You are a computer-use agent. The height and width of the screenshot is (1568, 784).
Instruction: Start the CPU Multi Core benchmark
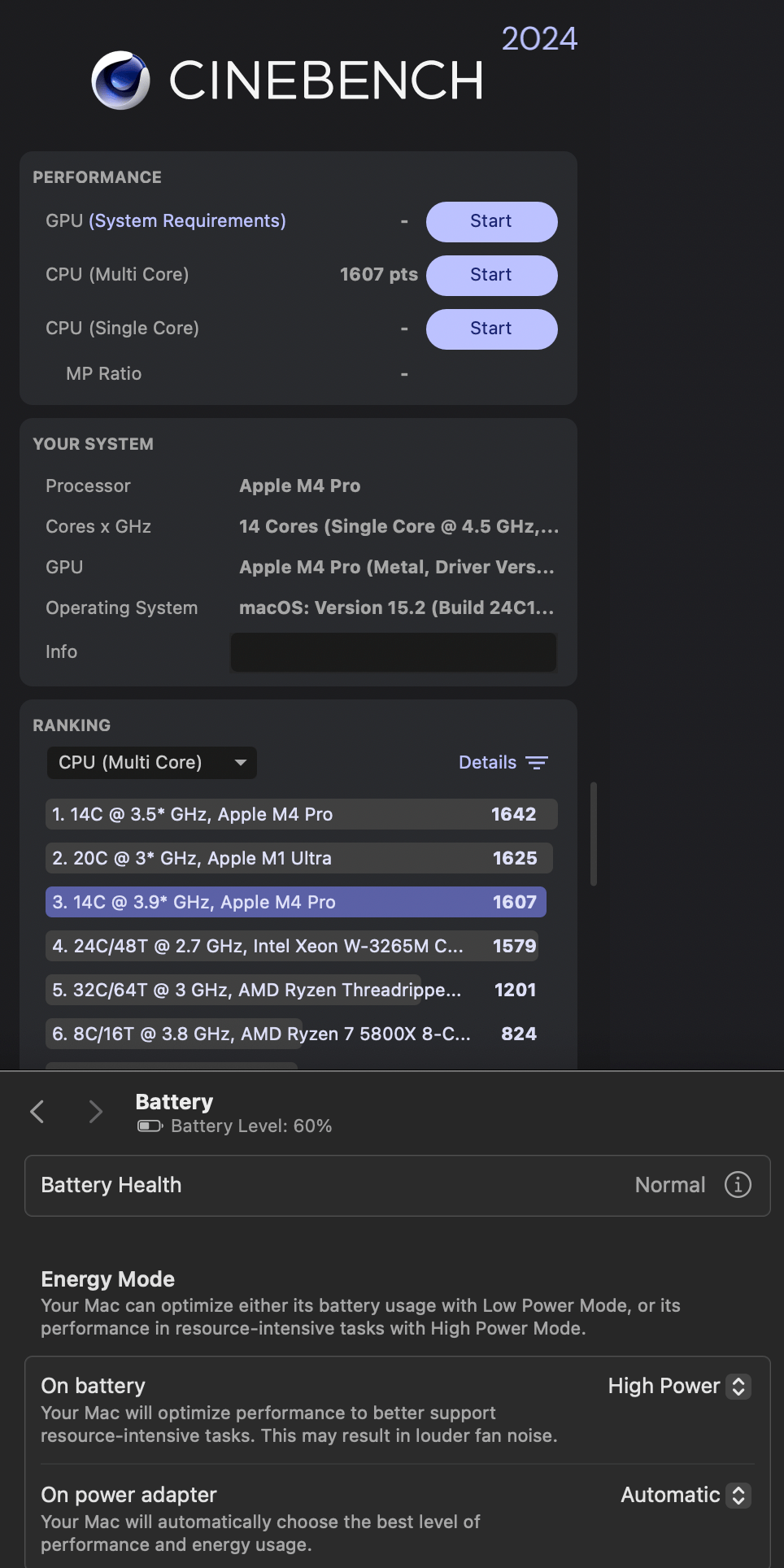click(x=491, y=275)
